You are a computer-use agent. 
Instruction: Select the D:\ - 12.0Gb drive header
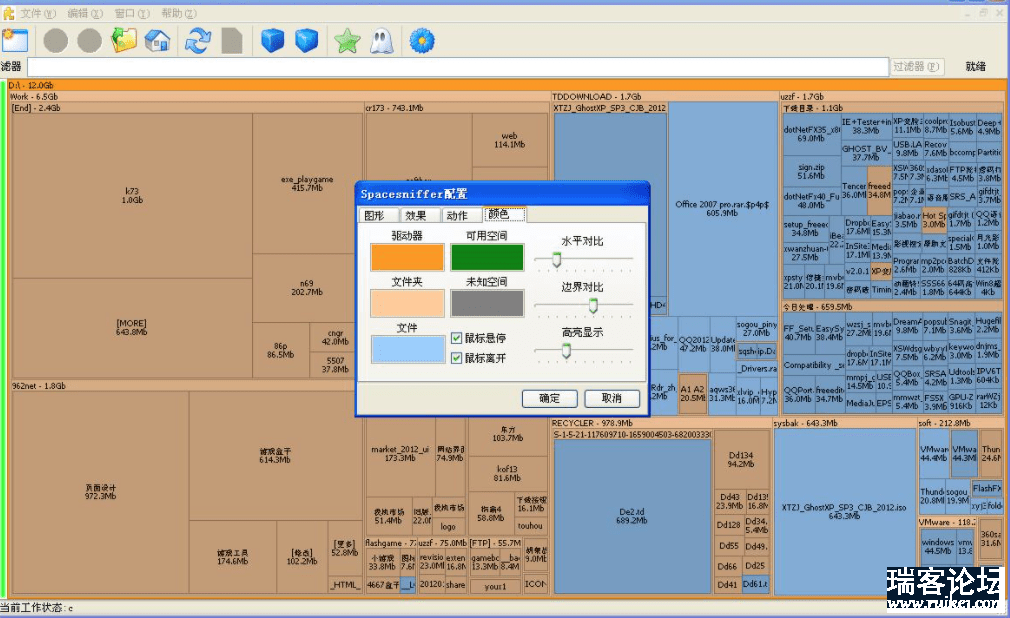[x=506, y=85]
